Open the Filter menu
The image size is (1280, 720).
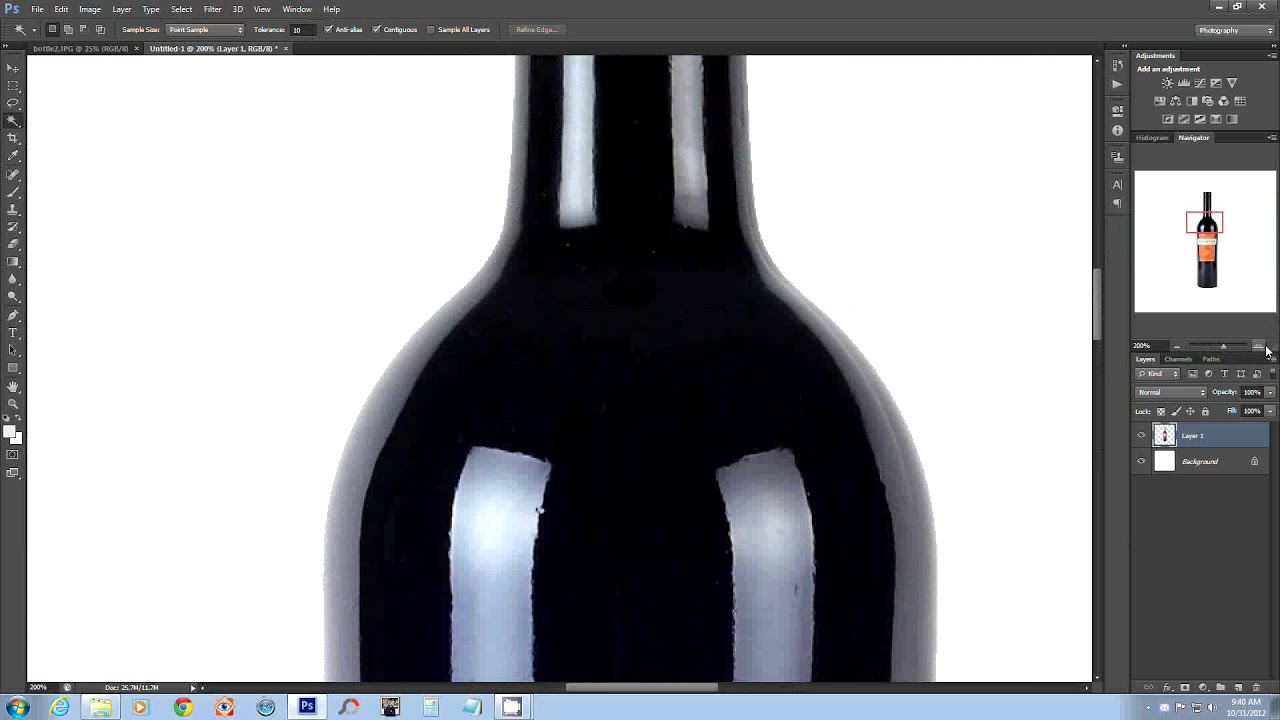pyautogui.click(x=212, y=9)
